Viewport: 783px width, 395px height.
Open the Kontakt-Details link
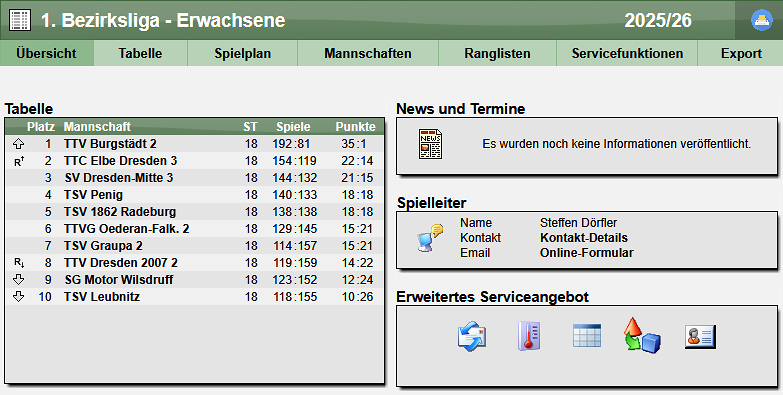point(584,238)
